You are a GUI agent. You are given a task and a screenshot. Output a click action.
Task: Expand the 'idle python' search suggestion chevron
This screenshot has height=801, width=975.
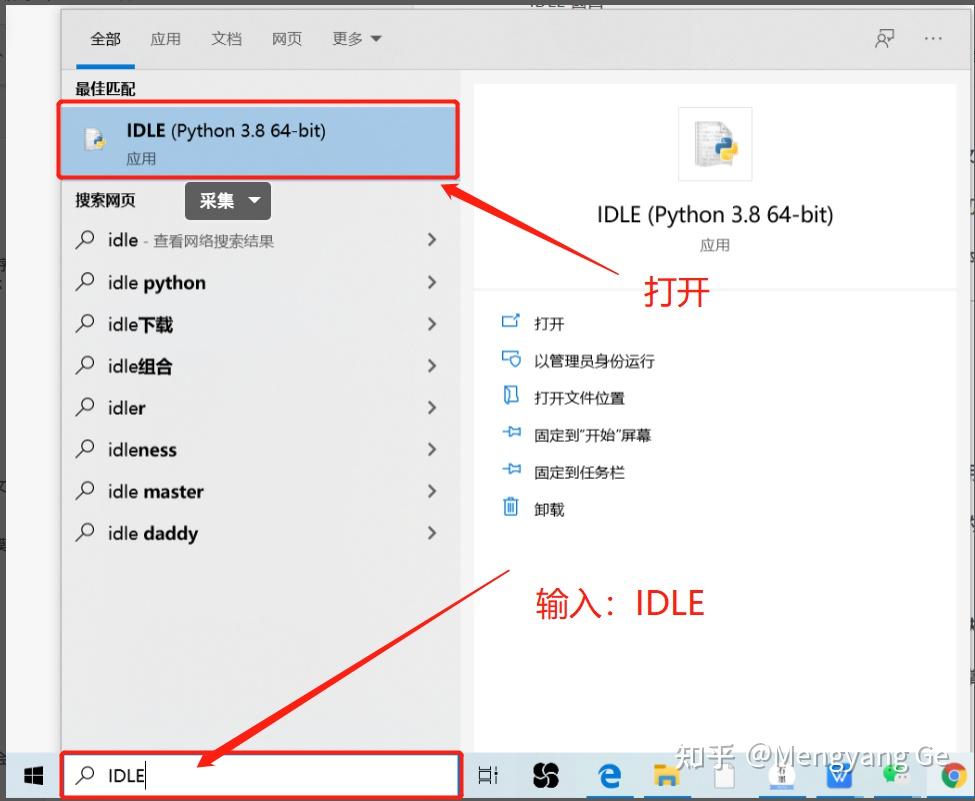pos(432,283)
